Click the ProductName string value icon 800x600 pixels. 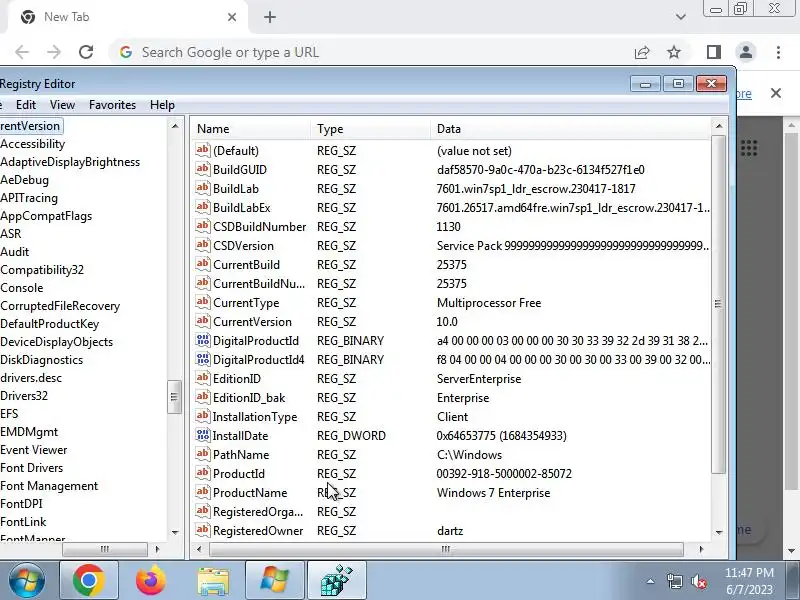[203, 492]
